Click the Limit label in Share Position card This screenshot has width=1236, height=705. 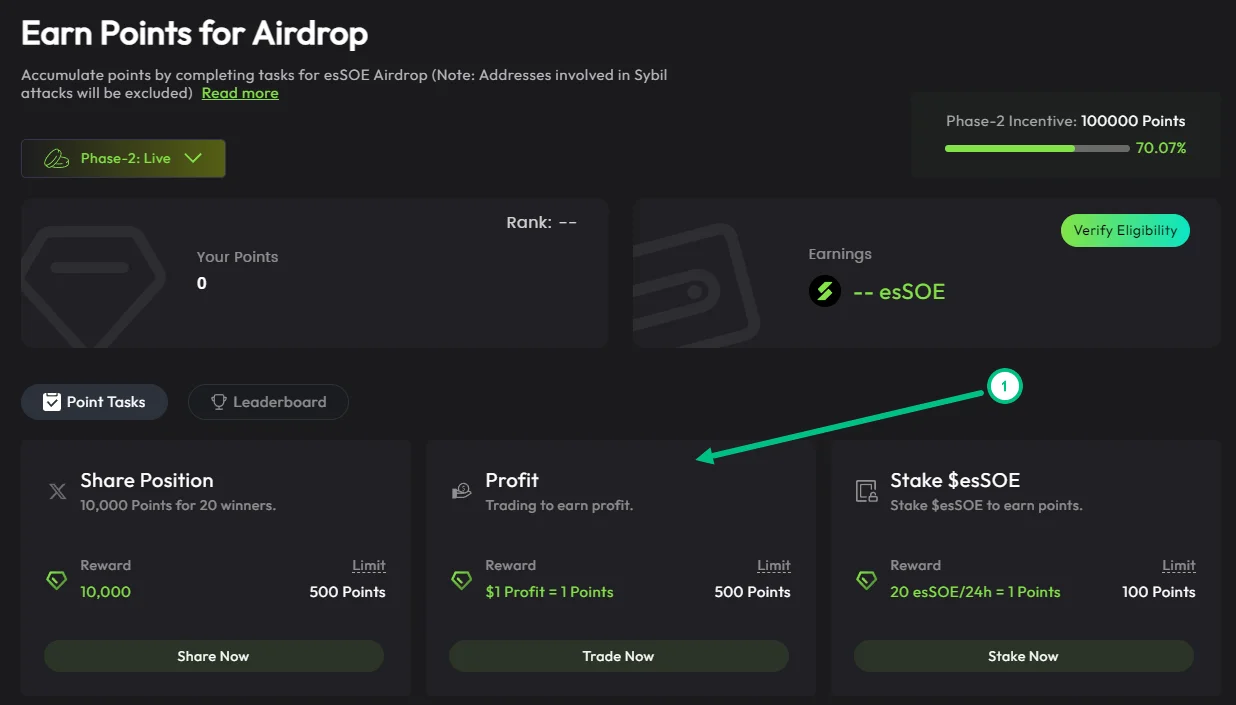369,566
